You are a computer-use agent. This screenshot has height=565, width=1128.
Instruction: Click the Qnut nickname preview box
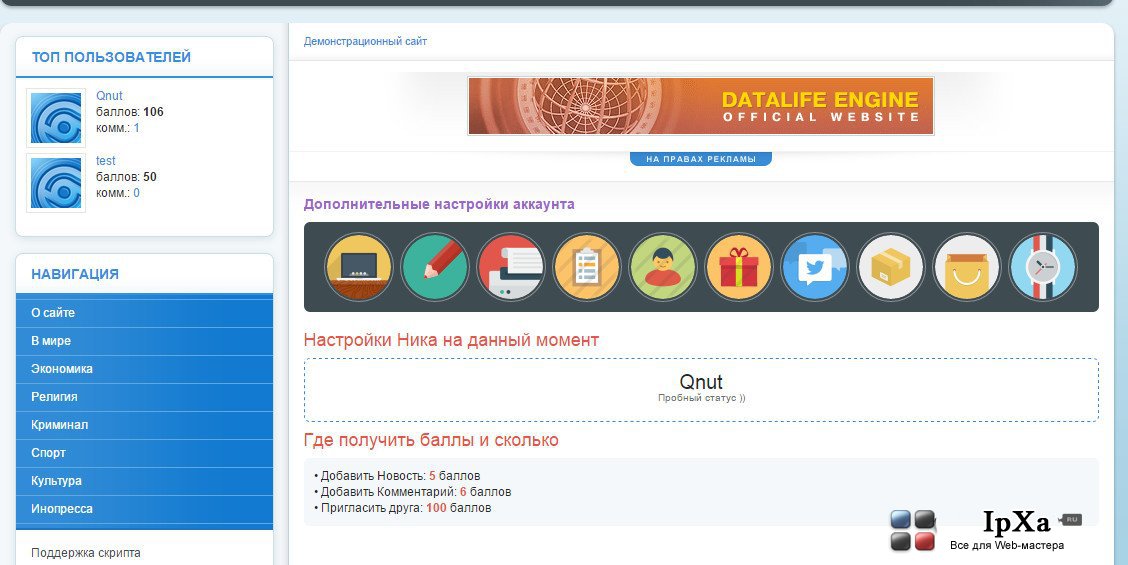pyautogui.click(x=701, y=389)
